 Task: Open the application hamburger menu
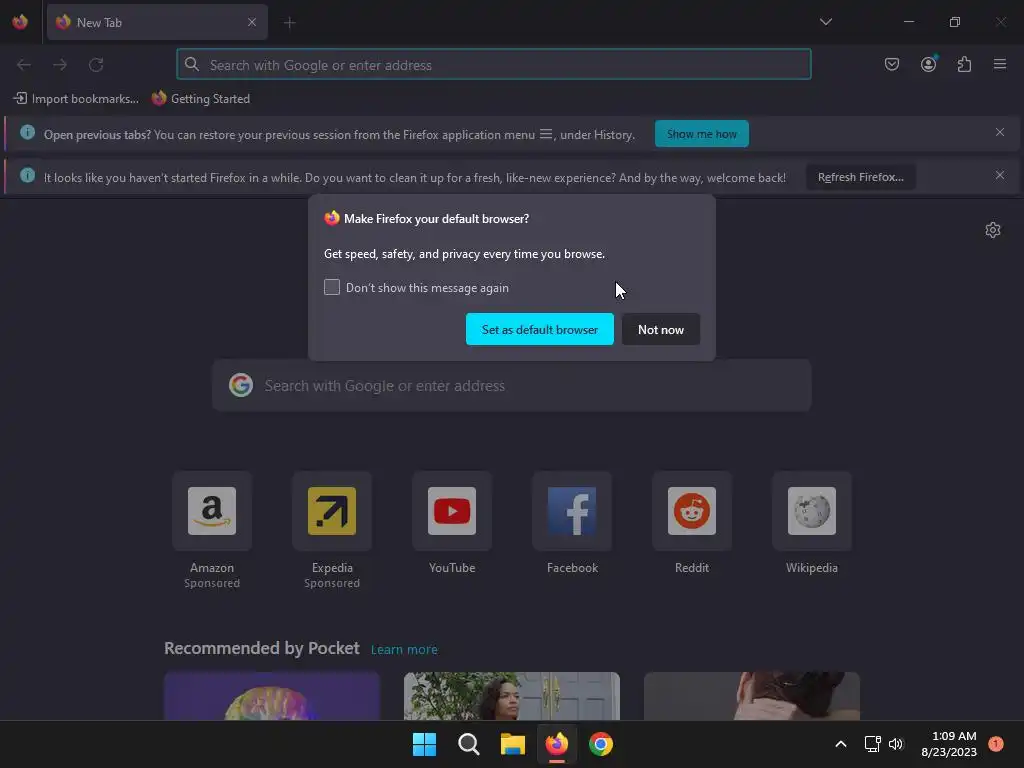click(1000, 64)
